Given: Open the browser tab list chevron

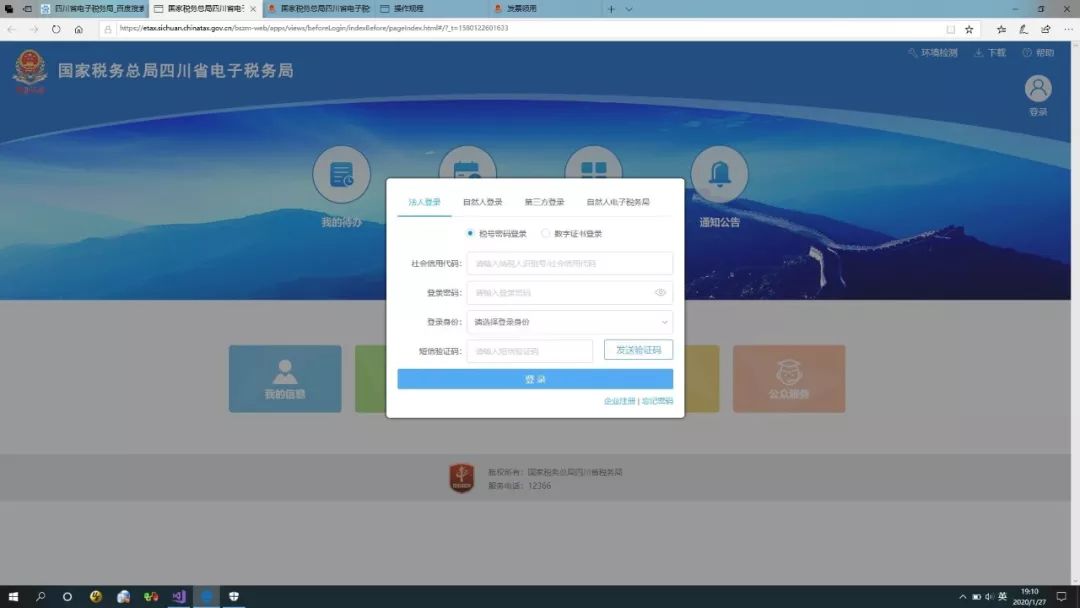Looking at the screenshot, I should (629, 9).
